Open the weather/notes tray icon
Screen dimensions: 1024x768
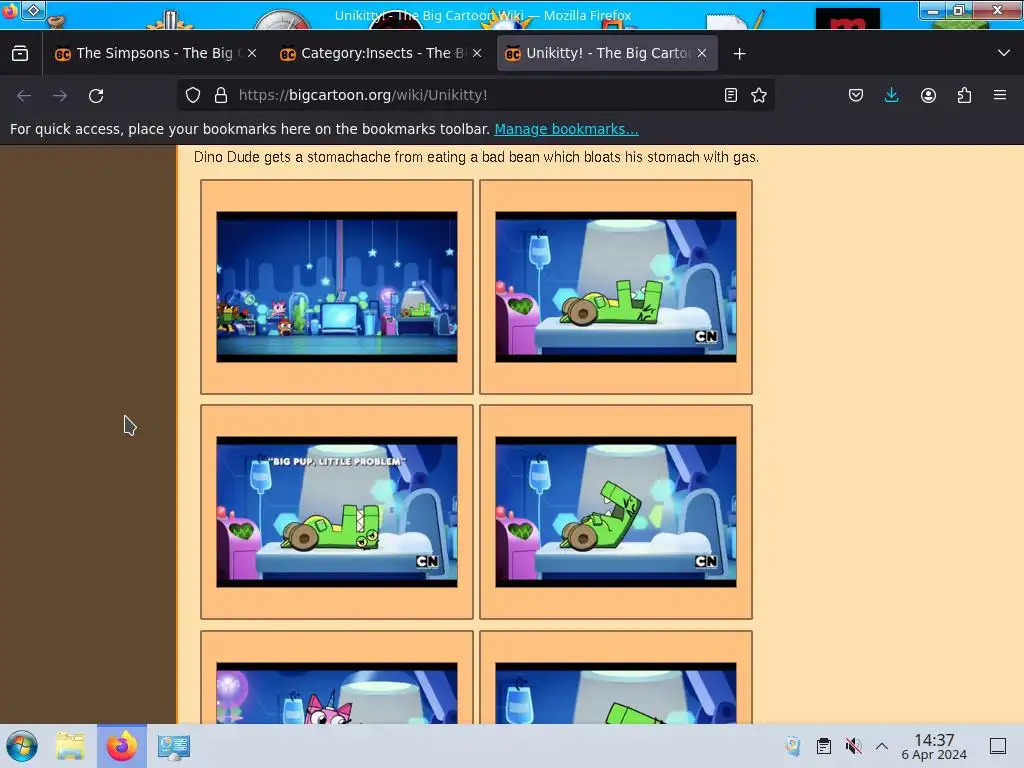(x=793, y=746)
